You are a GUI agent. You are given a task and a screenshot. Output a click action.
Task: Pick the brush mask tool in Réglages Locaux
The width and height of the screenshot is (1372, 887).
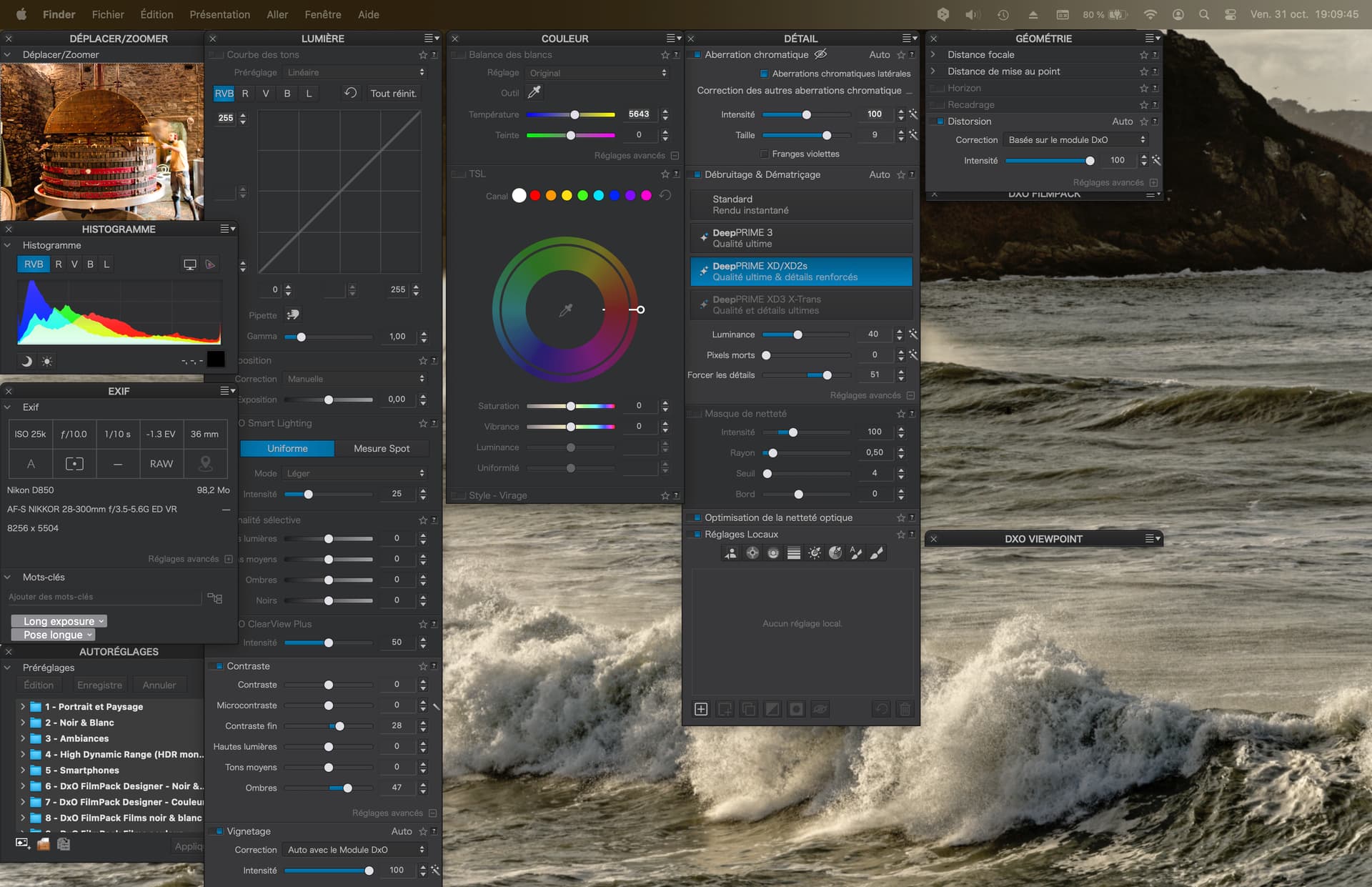[x=877, y=553]
